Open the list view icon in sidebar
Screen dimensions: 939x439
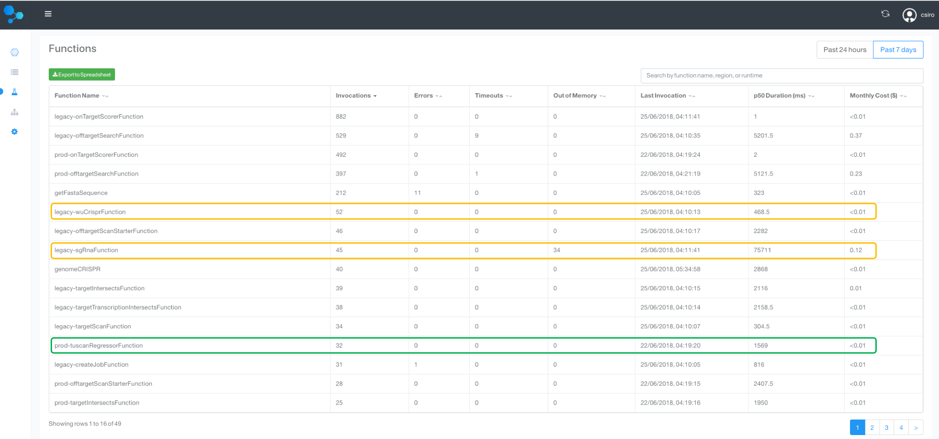point(15,72)
